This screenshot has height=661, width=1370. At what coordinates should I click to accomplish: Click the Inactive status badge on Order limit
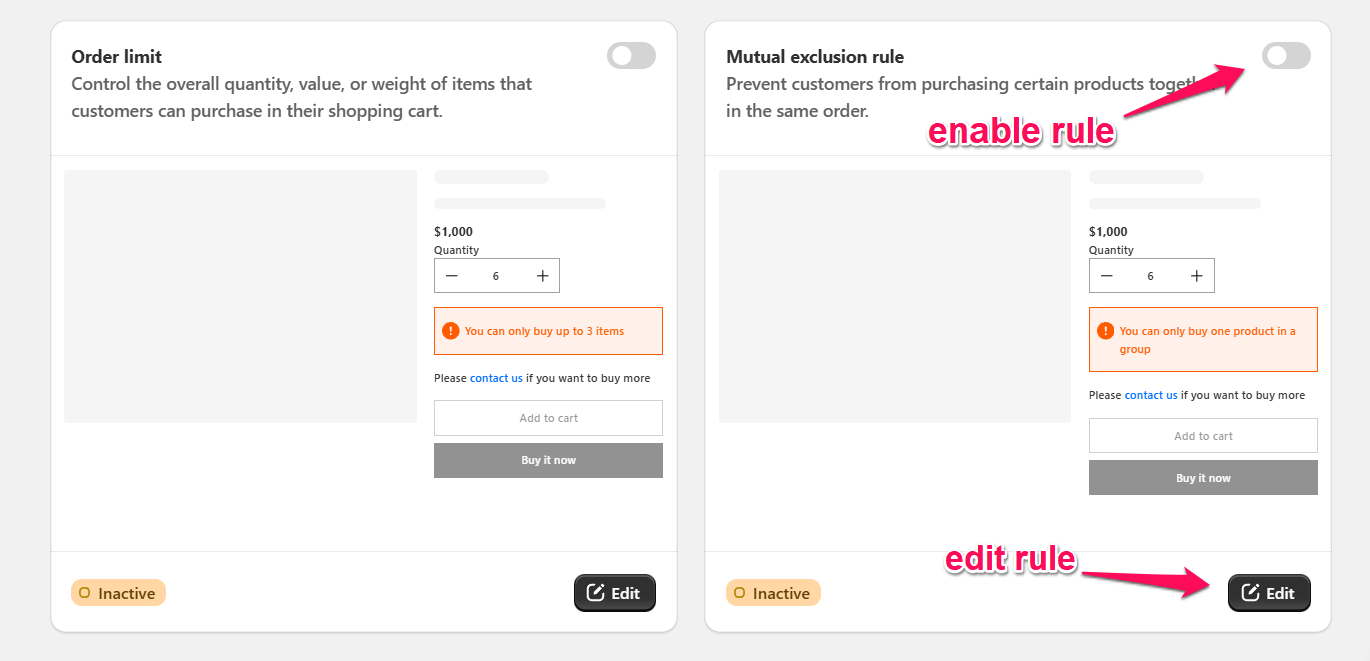click(118, 592)
